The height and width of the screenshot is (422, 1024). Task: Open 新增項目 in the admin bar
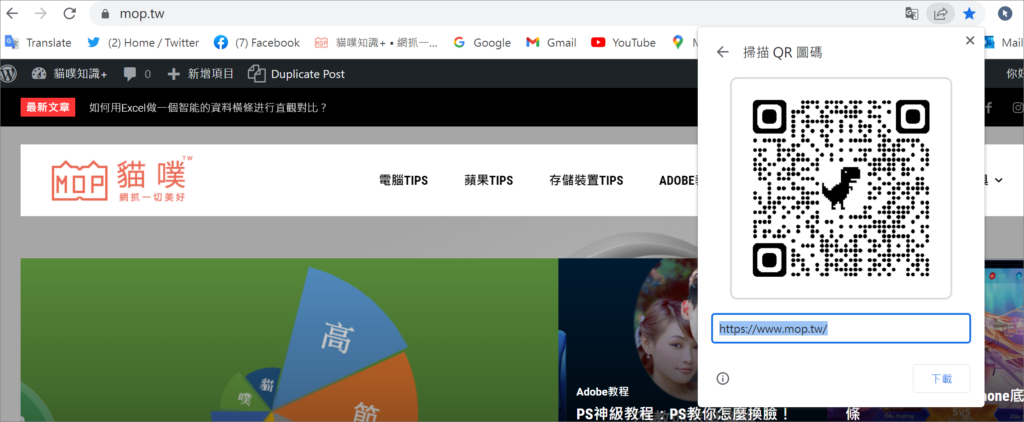click(200, 74)
